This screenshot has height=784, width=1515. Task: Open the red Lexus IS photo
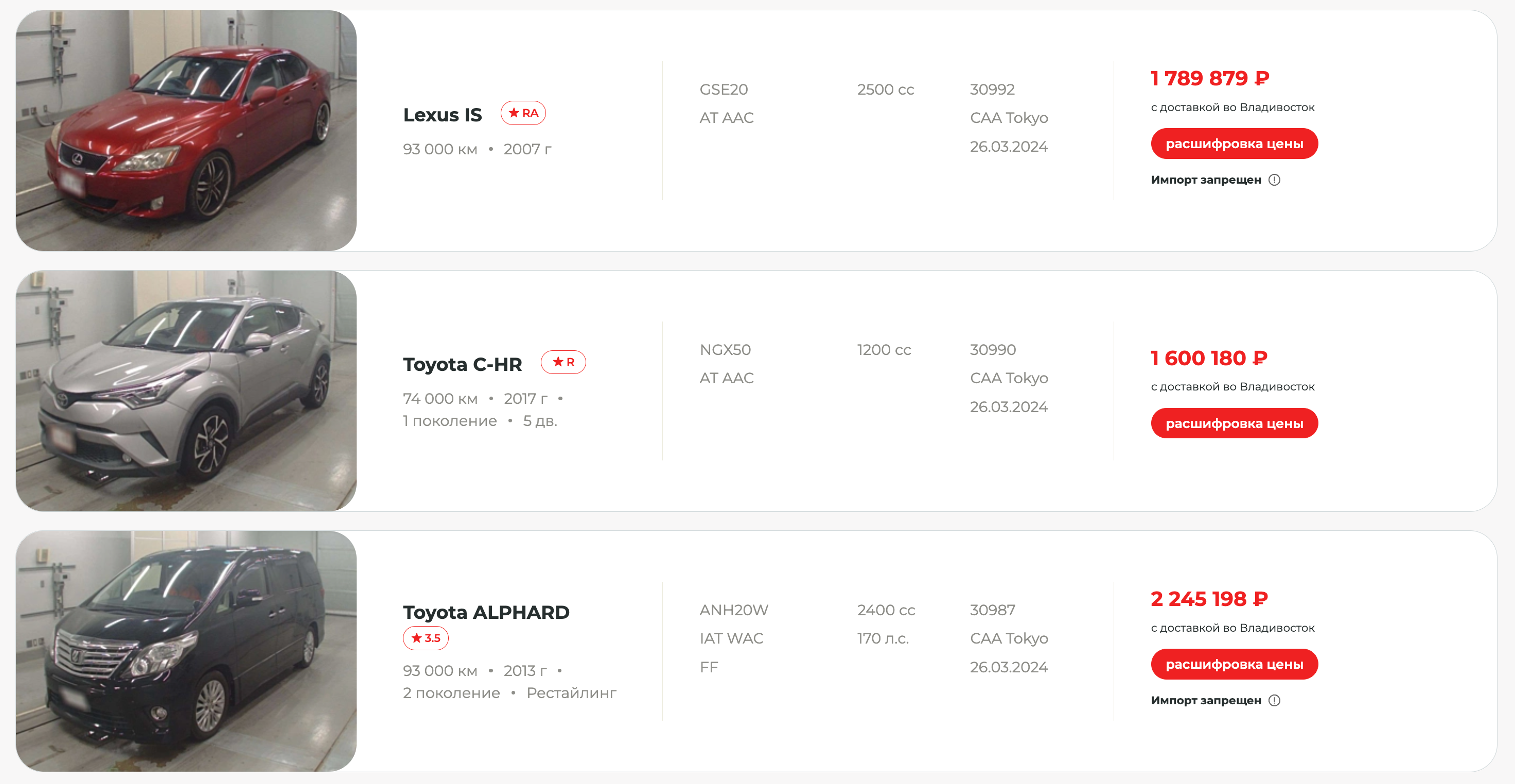coord(186,131)
